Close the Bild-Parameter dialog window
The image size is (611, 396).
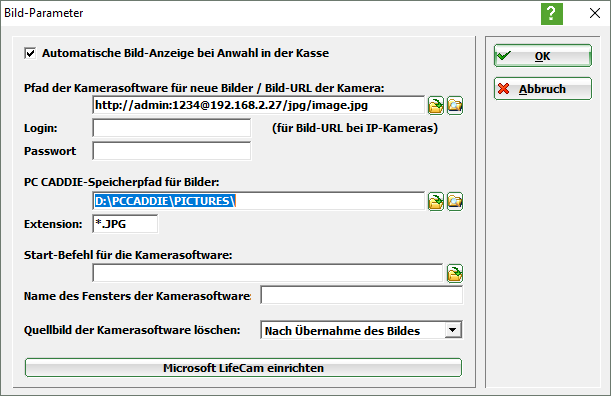[595, 13]
